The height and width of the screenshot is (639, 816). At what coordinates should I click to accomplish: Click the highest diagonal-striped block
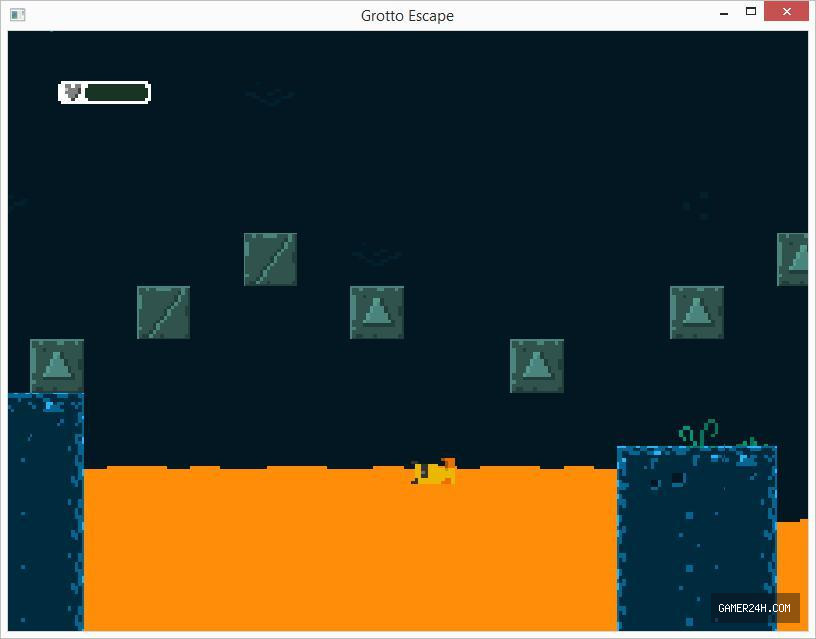point(270,259)
